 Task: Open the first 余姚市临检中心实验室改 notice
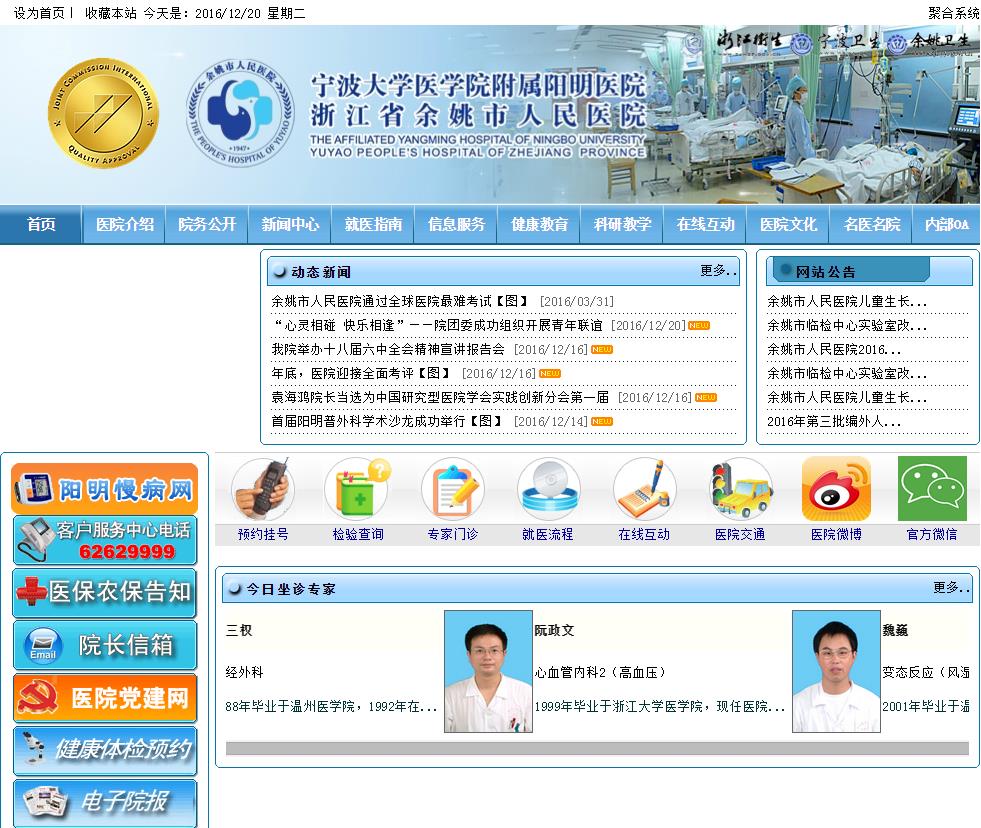[846, 325]
